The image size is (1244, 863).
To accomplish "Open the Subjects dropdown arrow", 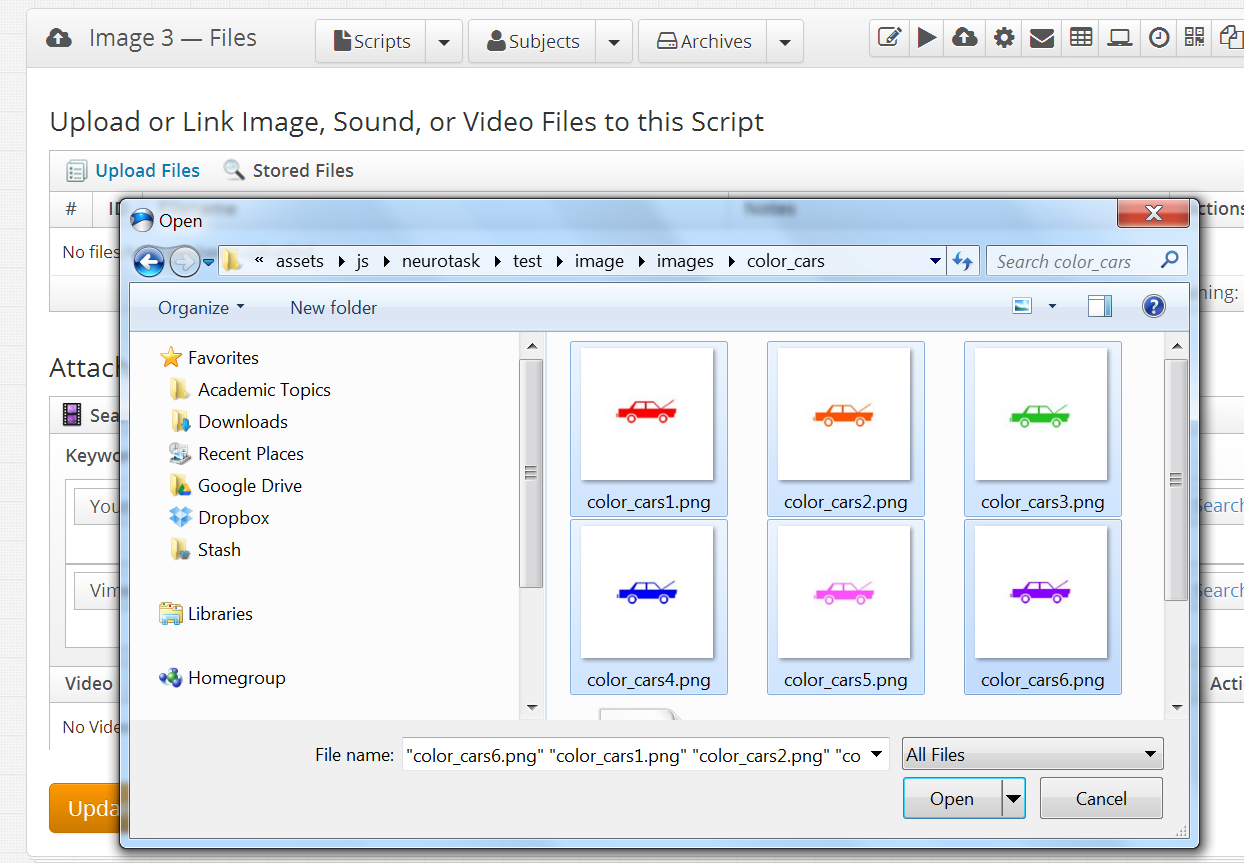I will click(x=613, y=41).
